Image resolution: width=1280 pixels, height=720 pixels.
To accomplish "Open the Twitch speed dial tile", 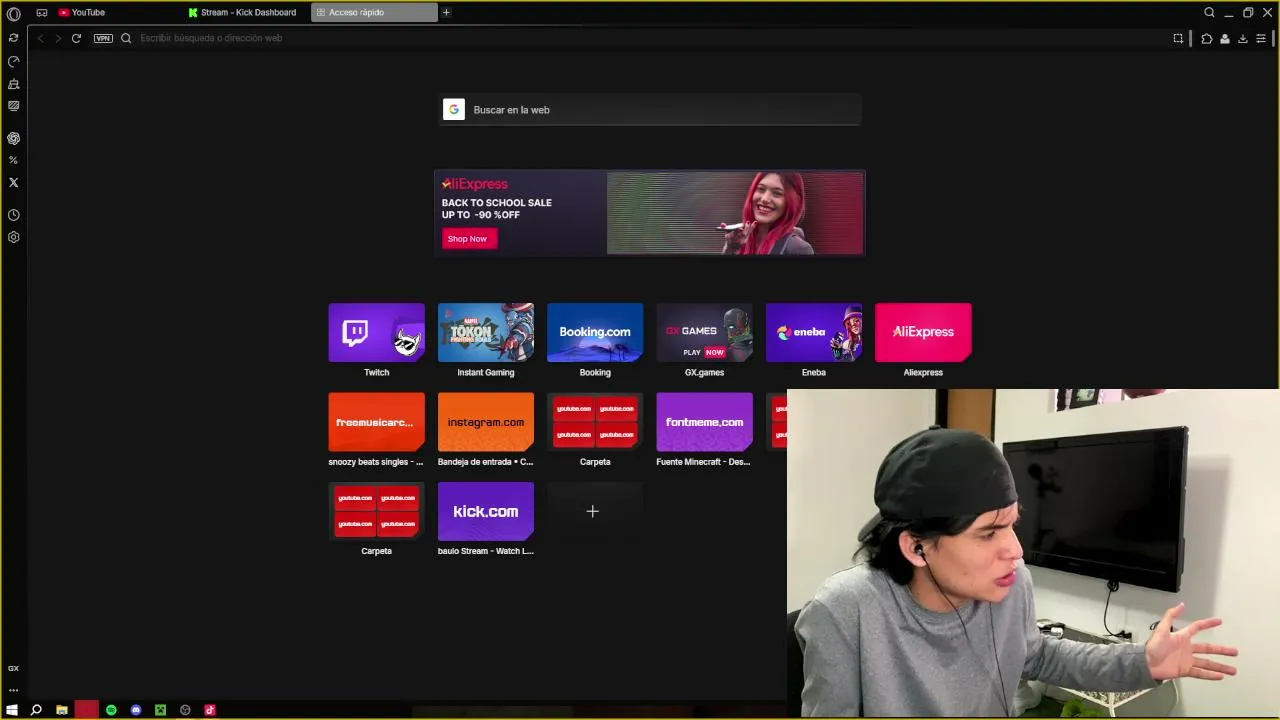I will tap(377, 332).
